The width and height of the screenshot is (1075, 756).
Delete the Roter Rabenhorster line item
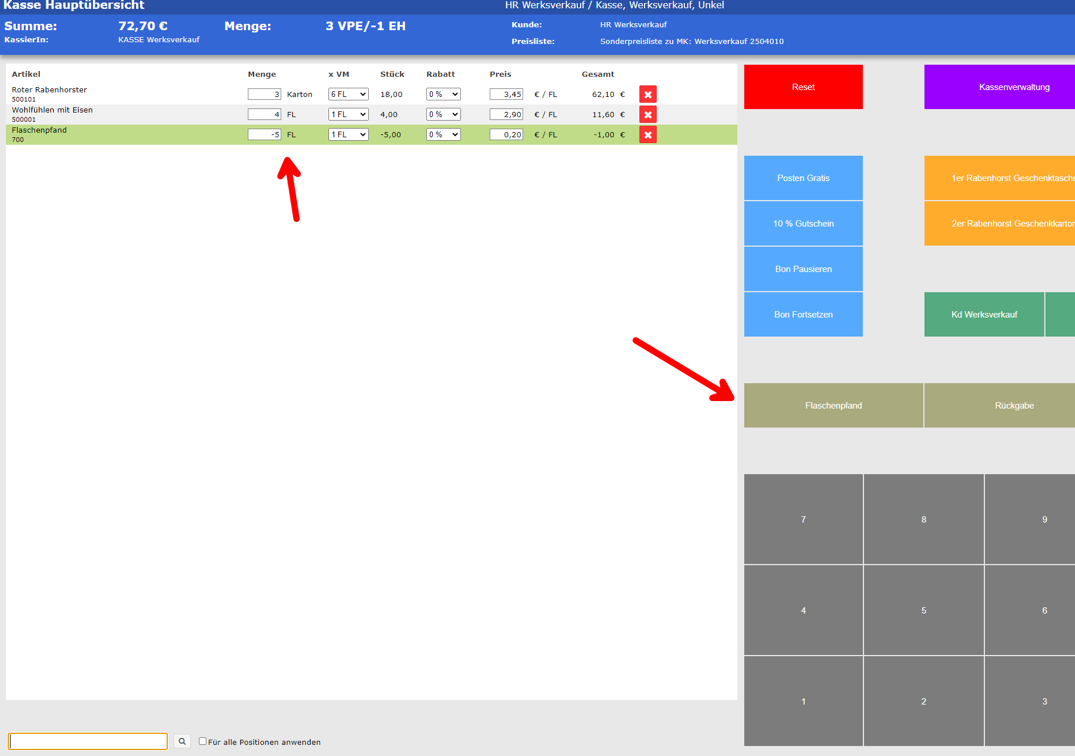[x=648, y=95]
